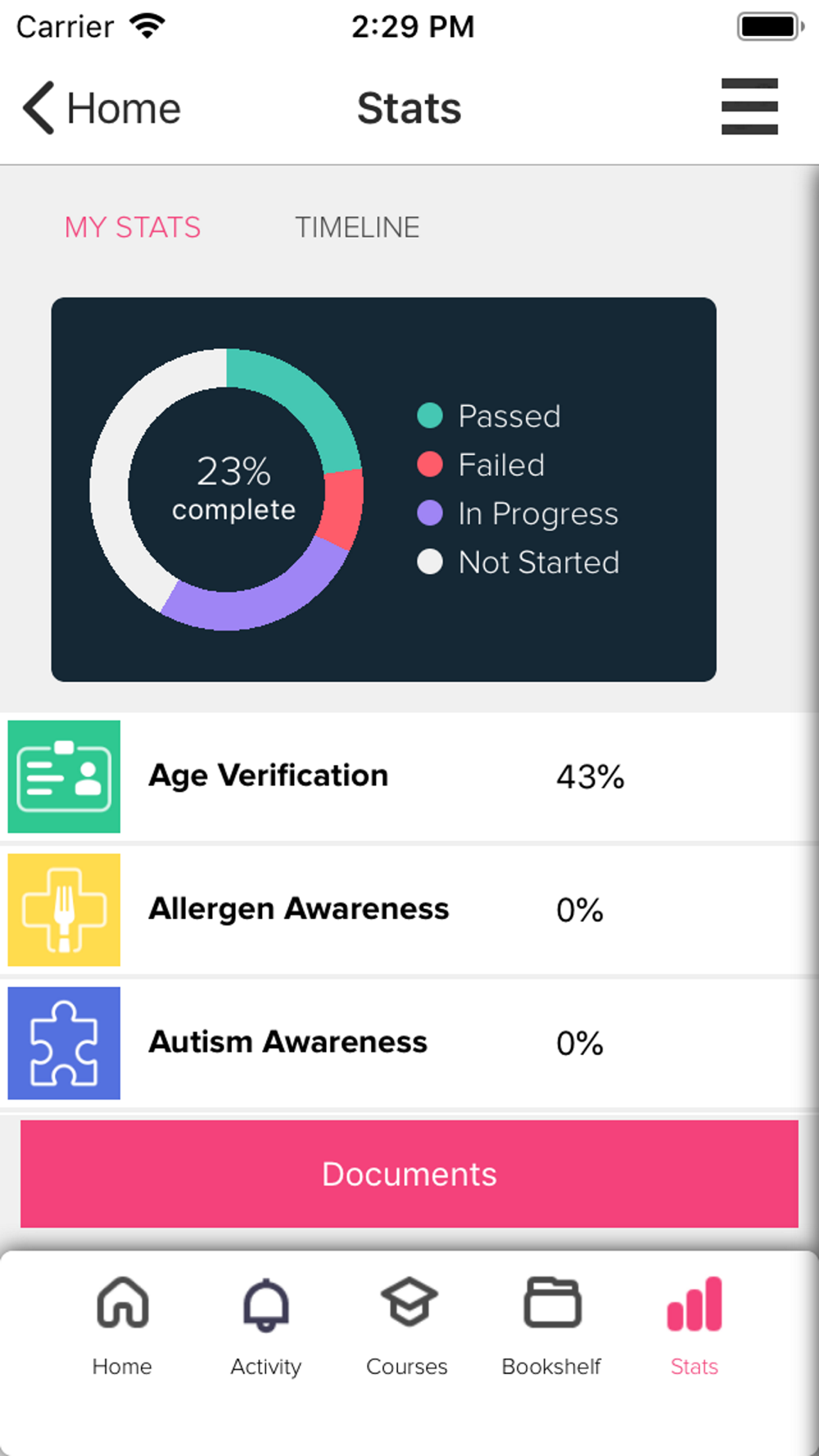Select the MY STATS tab
This screenshot has width=819, height=1456.
(133, 228)
